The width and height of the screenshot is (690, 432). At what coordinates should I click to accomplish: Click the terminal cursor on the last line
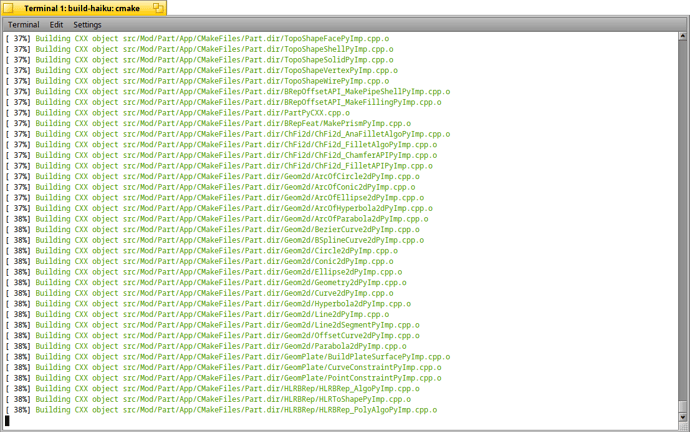click(7, 421)
